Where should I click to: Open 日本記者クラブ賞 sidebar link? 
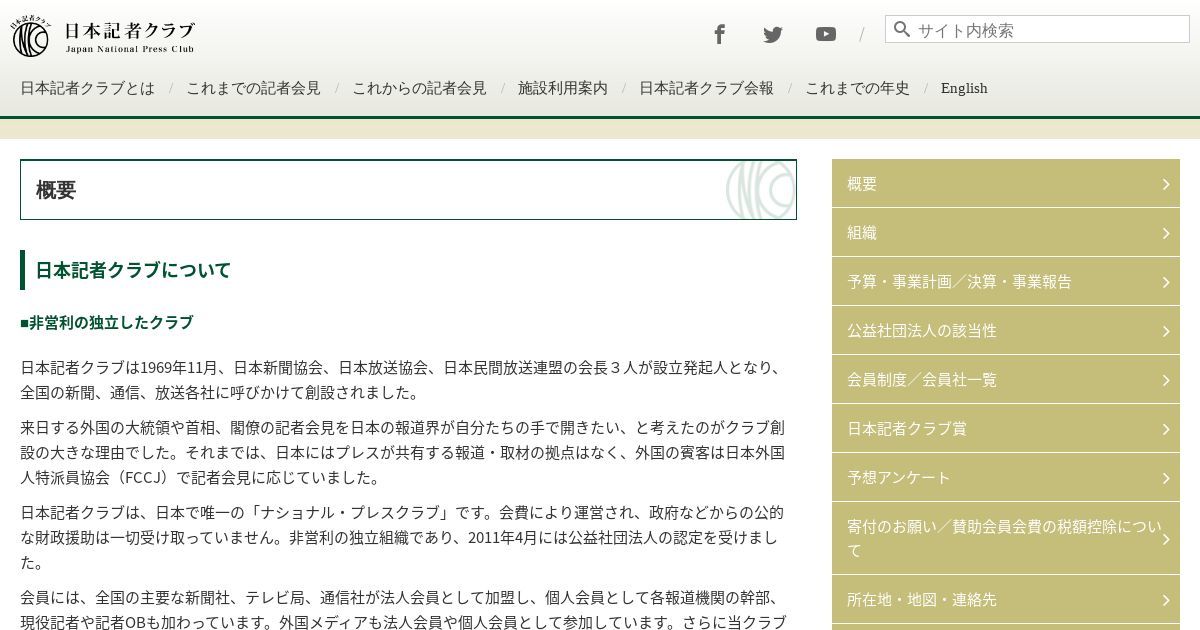click(x=1006, y=428)
